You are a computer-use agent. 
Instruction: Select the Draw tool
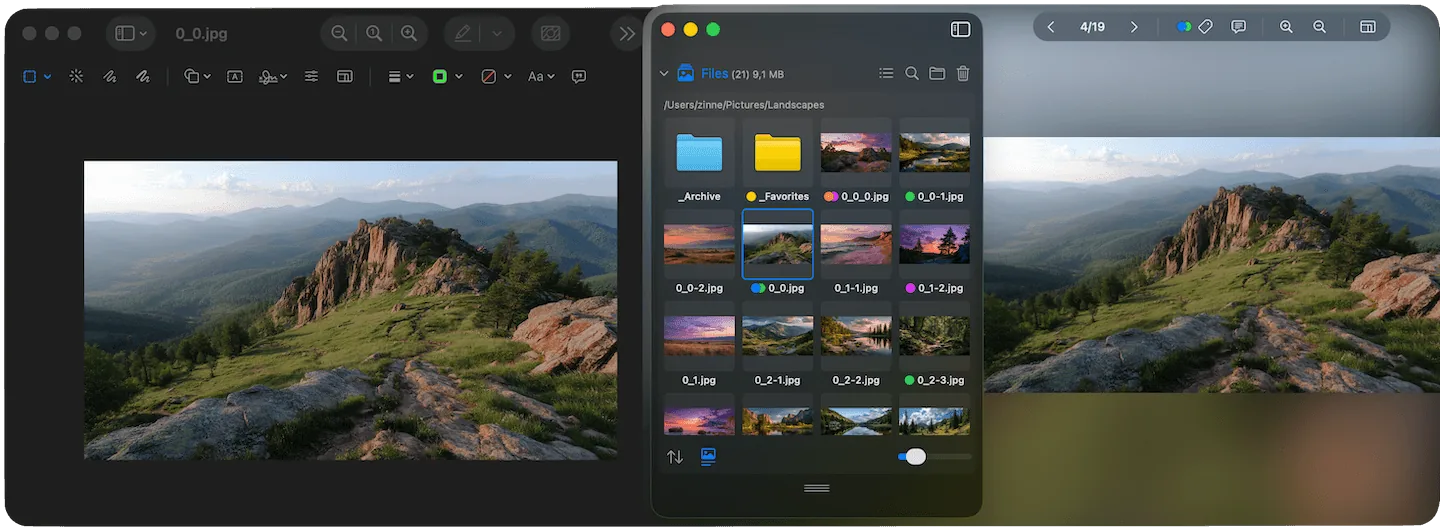click(143, 76)
